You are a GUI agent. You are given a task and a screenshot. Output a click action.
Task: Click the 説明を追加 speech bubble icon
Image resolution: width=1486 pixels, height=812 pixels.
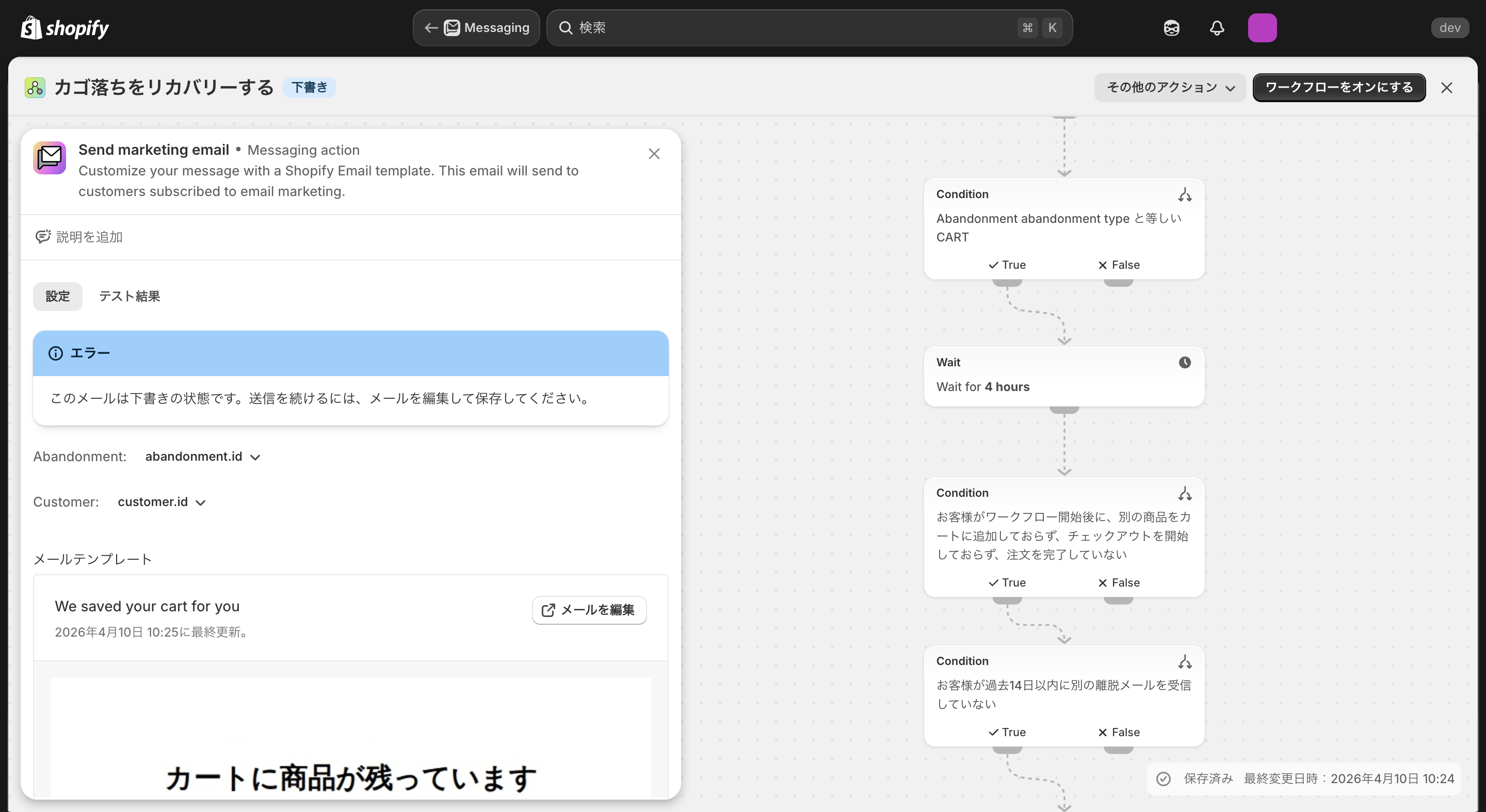pyautogui.click(x=43, y=236)
